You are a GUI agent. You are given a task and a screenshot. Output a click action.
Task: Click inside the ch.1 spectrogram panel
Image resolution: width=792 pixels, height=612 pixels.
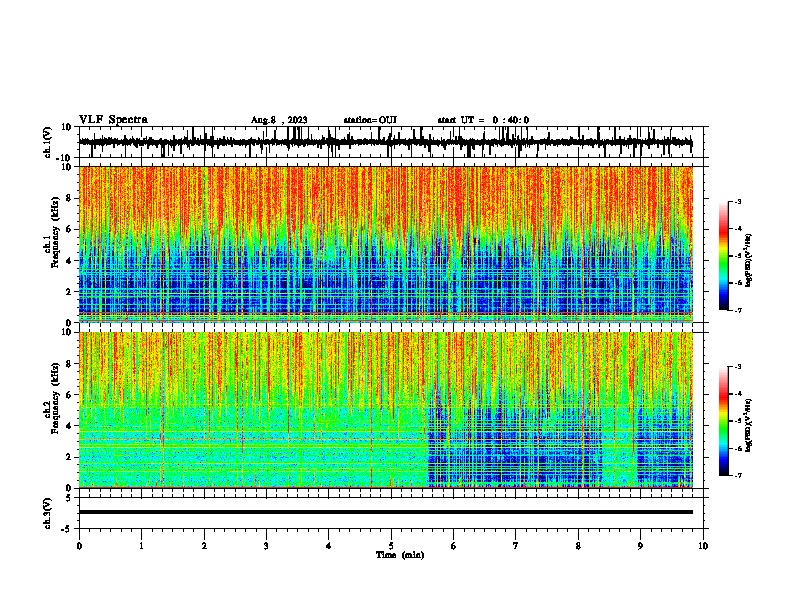(x=385, y=244)
